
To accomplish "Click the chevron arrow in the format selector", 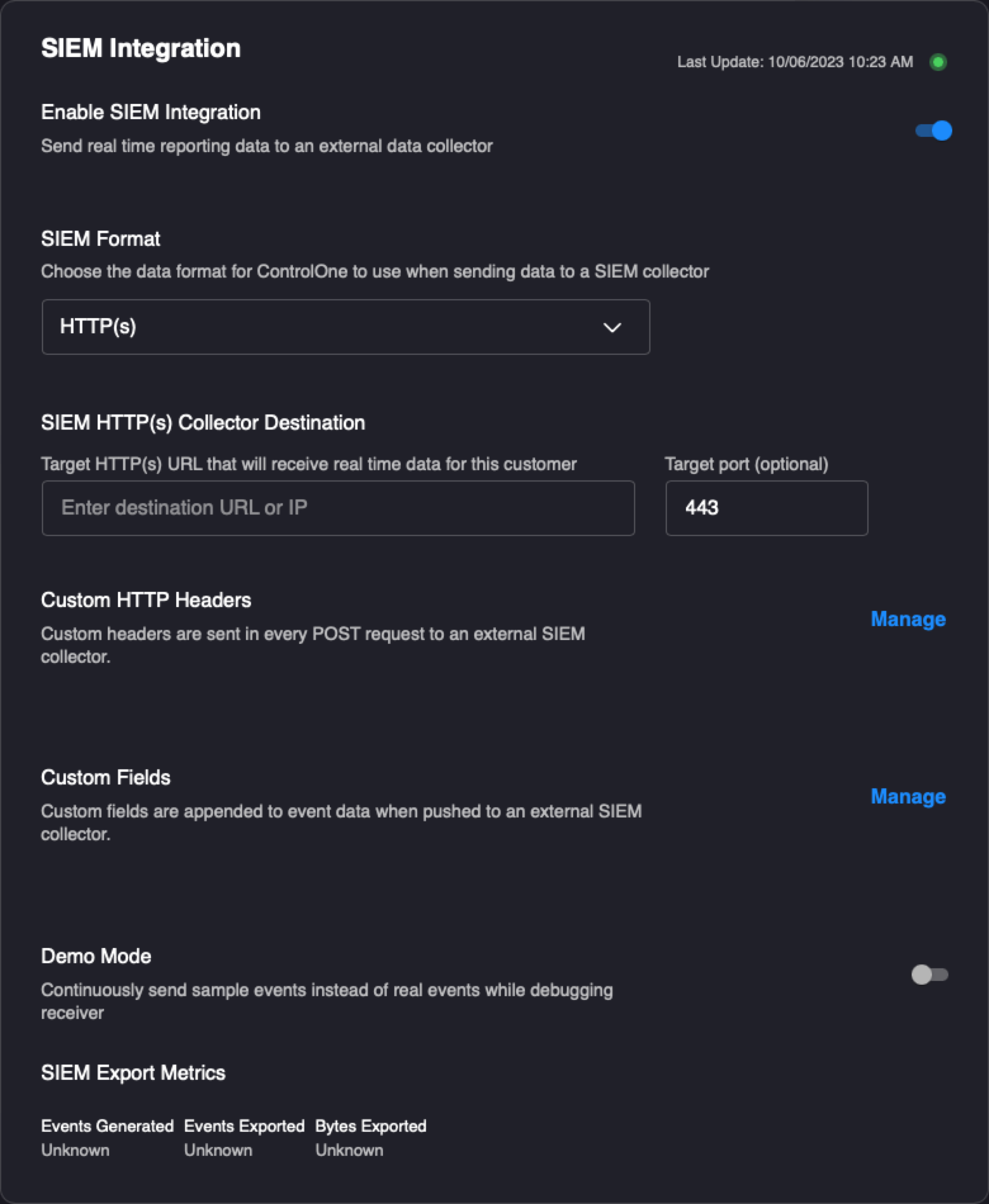I will (x=612, y=328).
